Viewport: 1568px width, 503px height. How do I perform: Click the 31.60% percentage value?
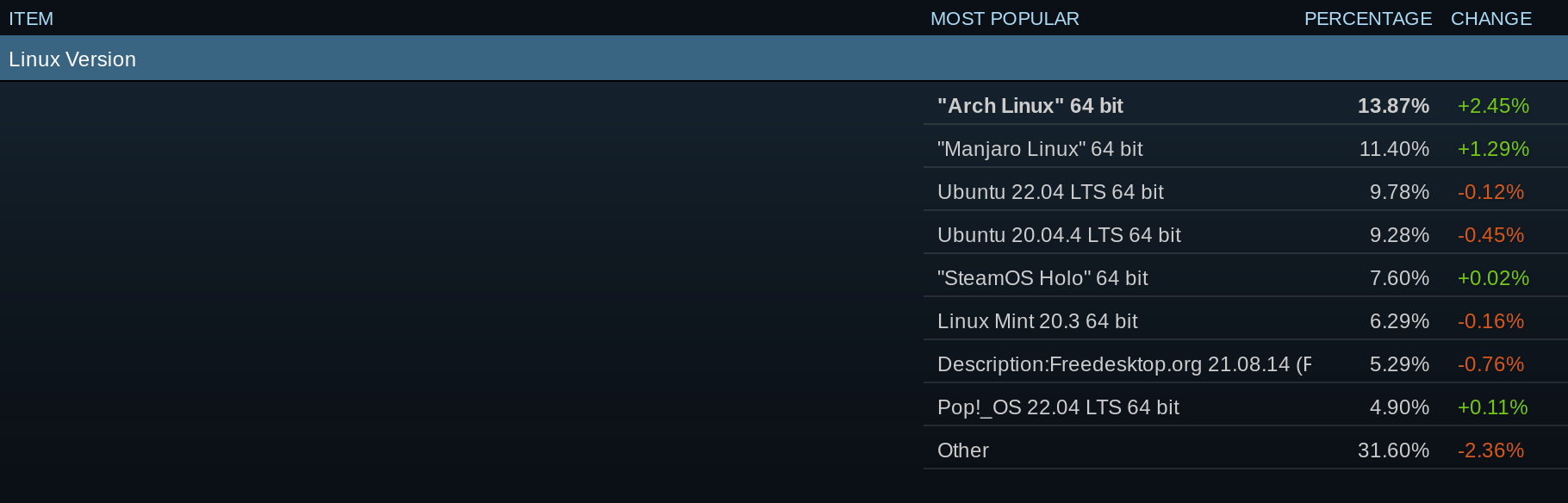[x=1393, y=450]
